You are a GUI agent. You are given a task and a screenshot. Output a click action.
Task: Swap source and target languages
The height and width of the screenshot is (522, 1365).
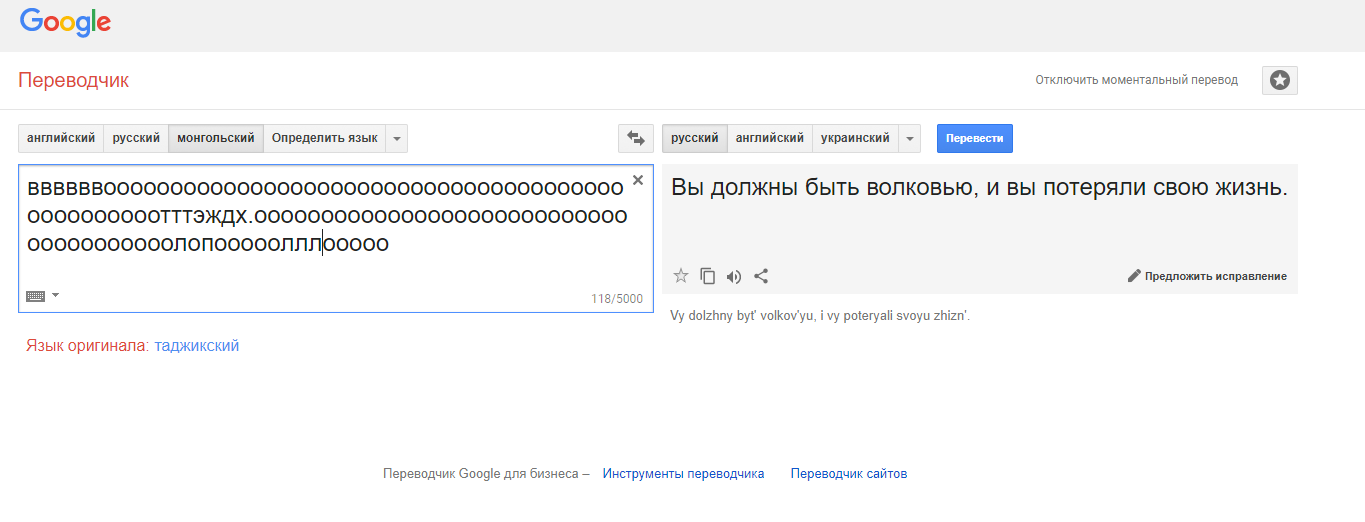point(635,138)
